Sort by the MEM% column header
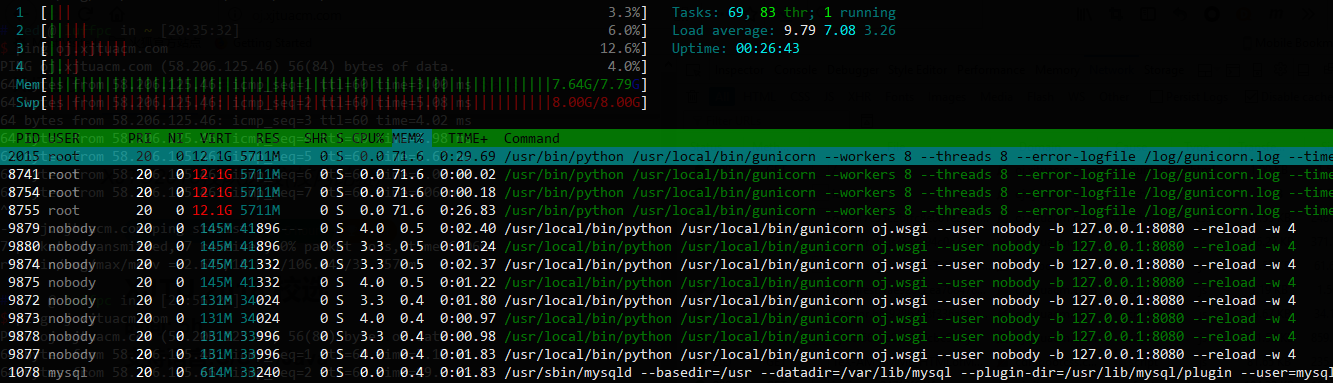 pos(408,138)
